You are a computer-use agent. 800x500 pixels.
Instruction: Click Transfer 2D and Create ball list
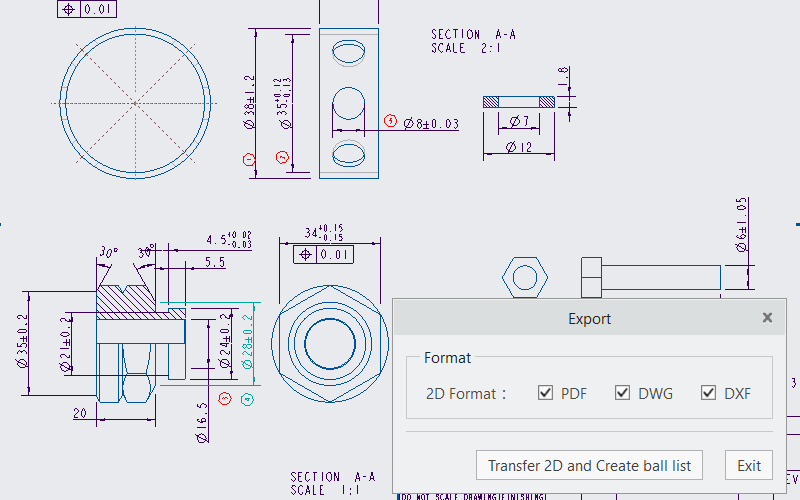pos(590,465)
